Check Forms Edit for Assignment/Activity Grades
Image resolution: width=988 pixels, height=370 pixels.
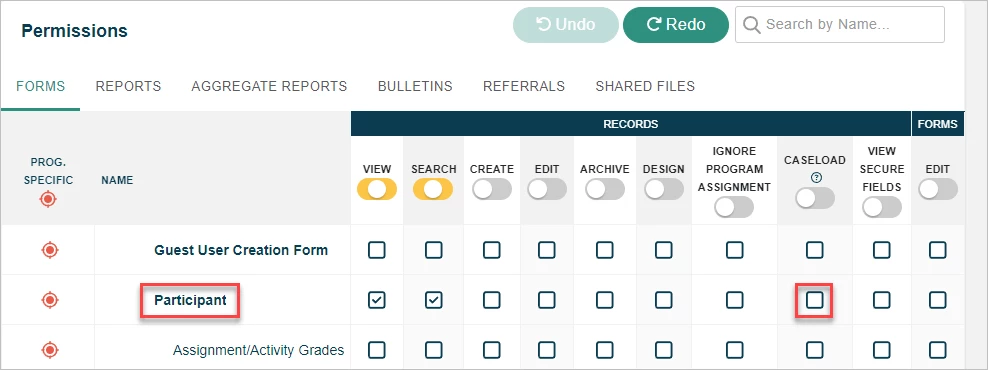click(938, 350)
